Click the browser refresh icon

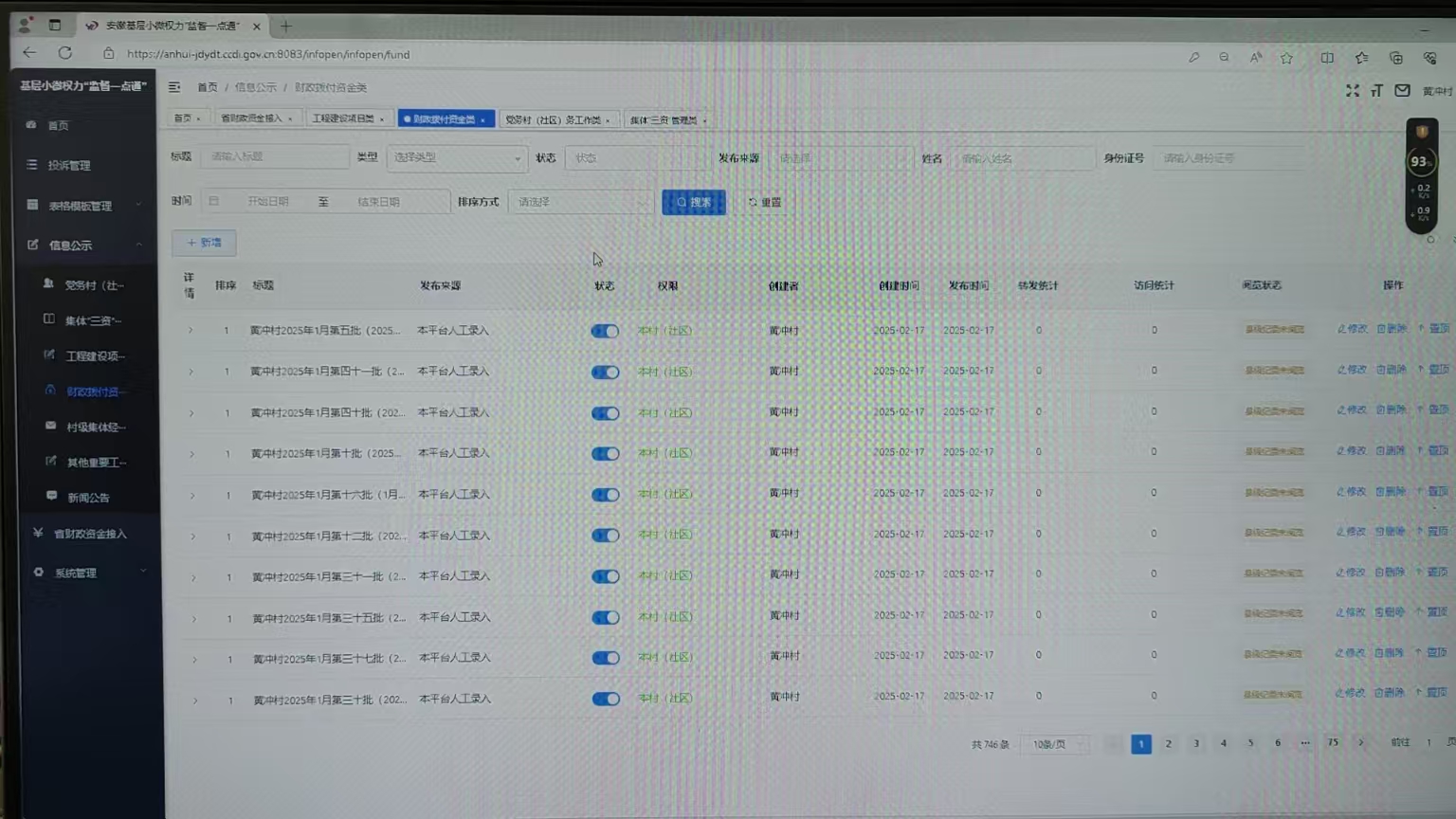click(x=64, y=53)
